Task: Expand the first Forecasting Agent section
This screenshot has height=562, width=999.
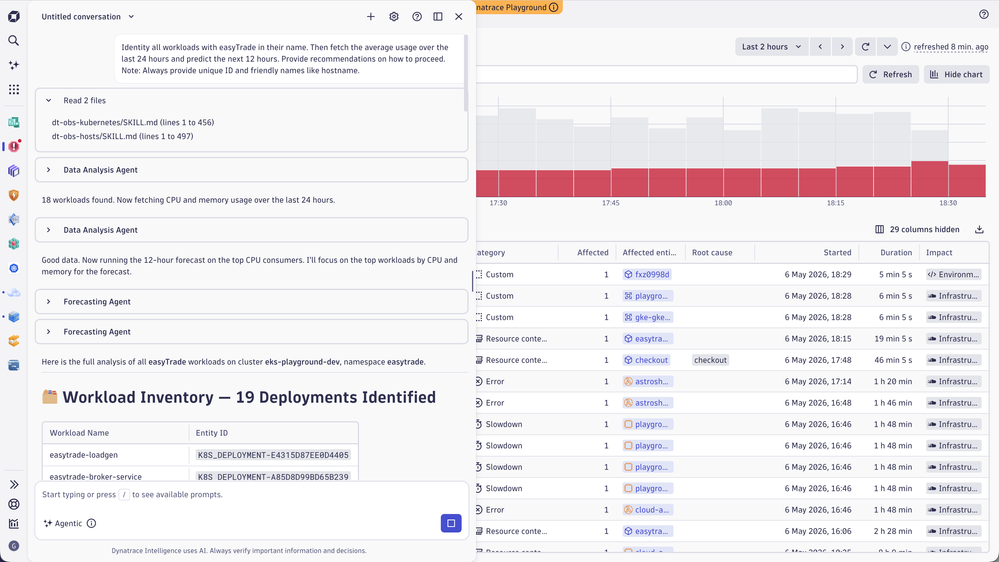Action: click(251, 302)
